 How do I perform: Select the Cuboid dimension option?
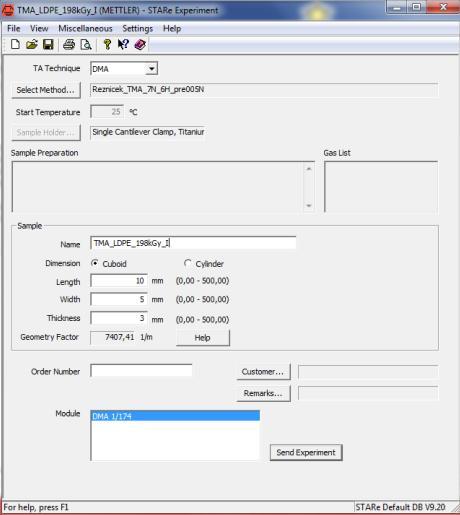point(95,263)
